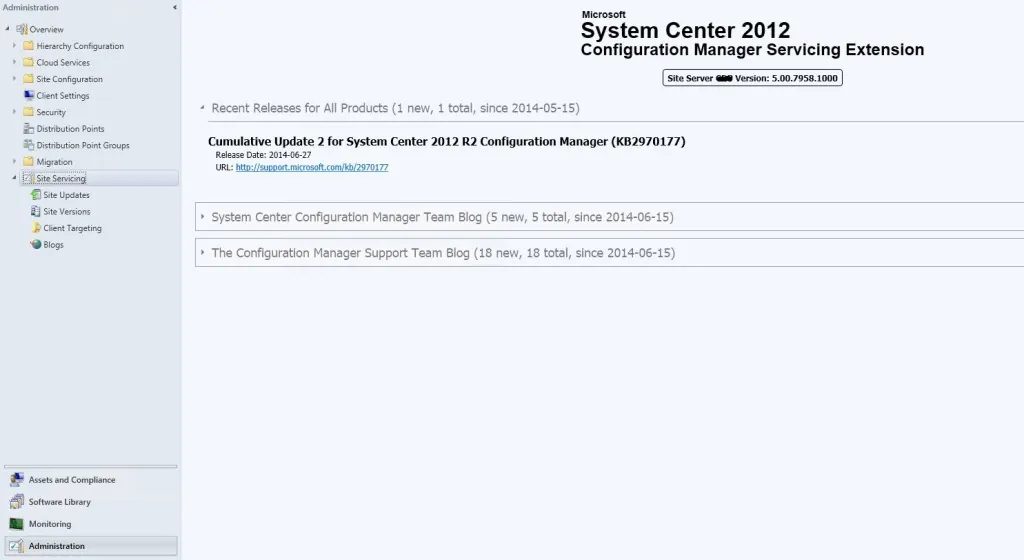Expand the Cloud Services tree node
1024x560 pixels.
tap(14, 62)
